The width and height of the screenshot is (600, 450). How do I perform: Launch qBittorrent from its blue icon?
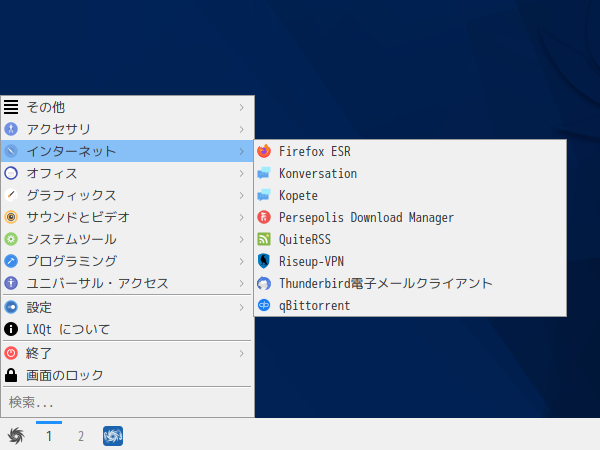(x=264, y=305)
